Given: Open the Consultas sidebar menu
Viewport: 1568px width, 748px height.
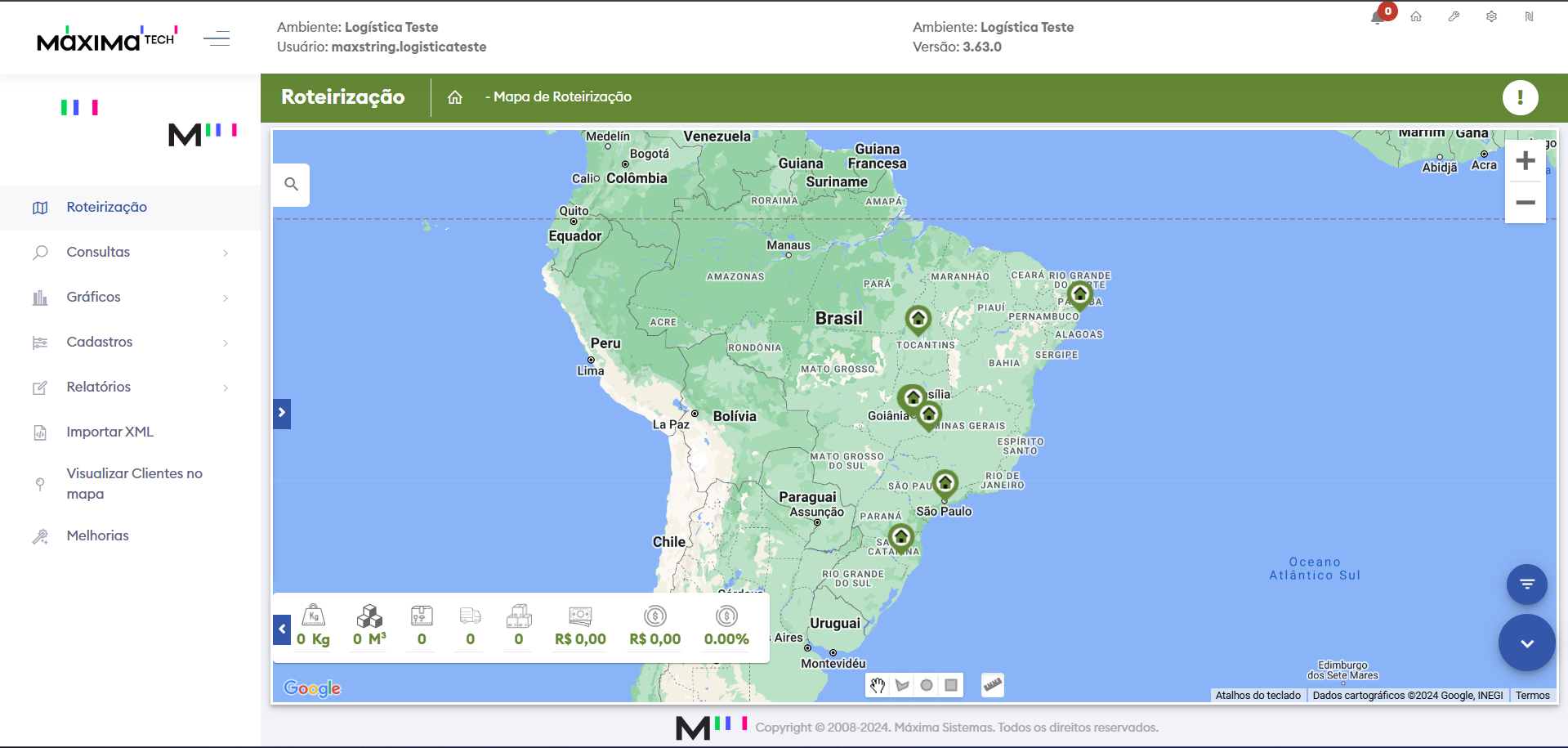Looking at the screenshot, I should 130,253.
